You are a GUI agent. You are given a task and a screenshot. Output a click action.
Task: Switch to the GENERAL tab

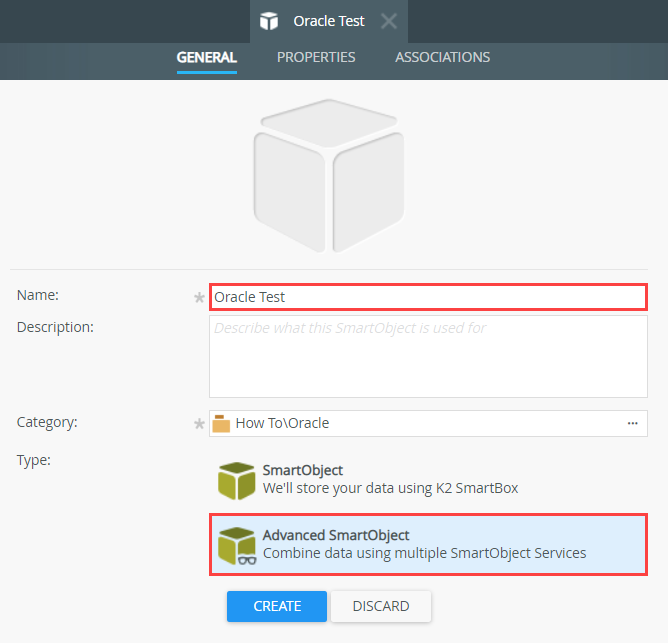point(207,57)
